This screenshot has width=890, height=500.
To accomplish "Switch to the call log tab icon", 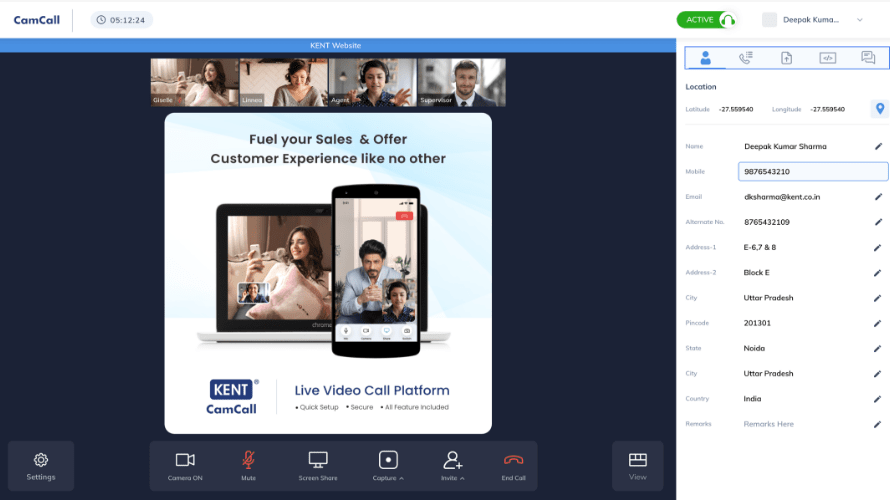I will click(746, 58).
